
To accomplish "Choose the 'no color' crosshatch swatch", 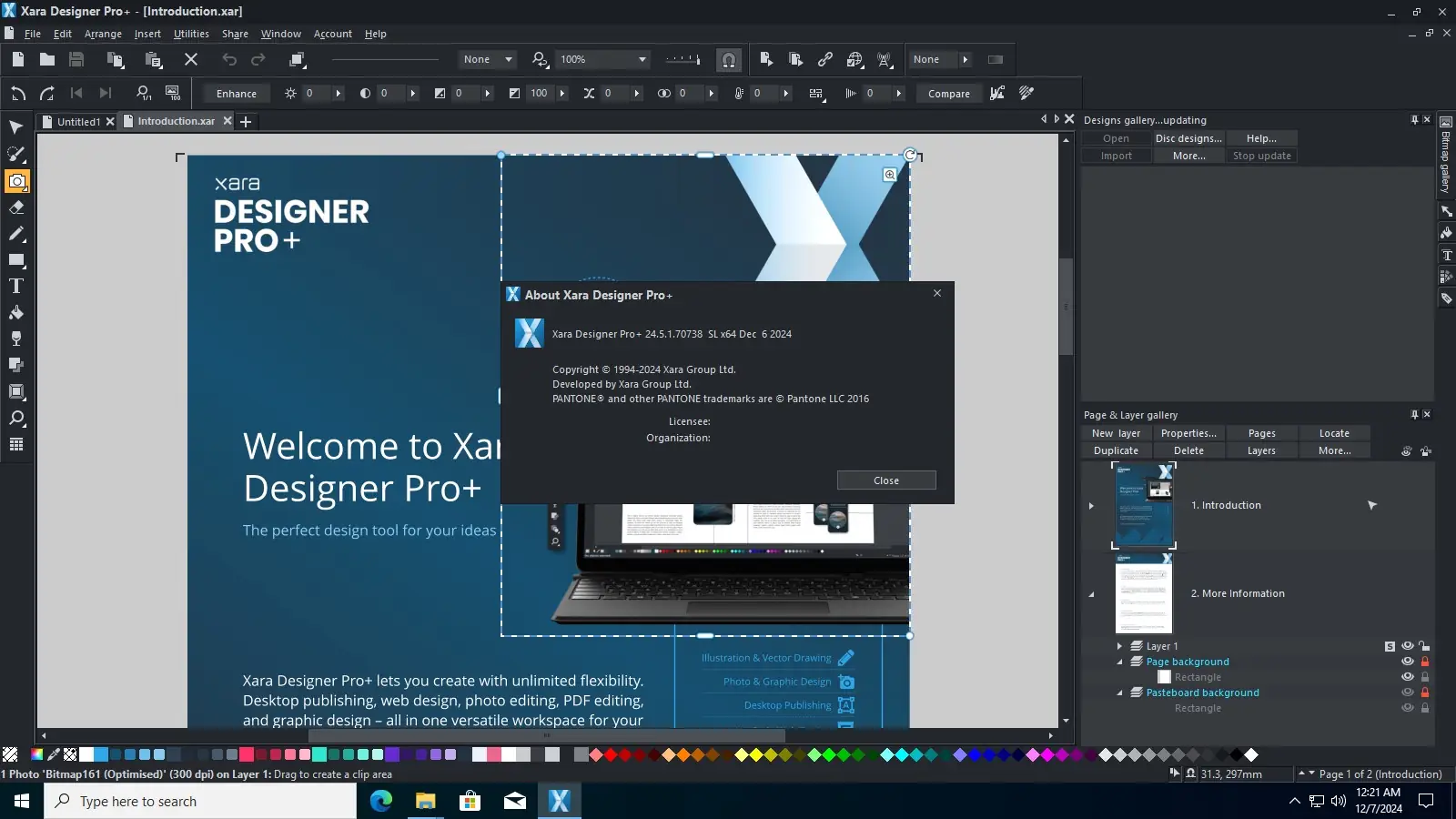I will click(x=10, y=754).
